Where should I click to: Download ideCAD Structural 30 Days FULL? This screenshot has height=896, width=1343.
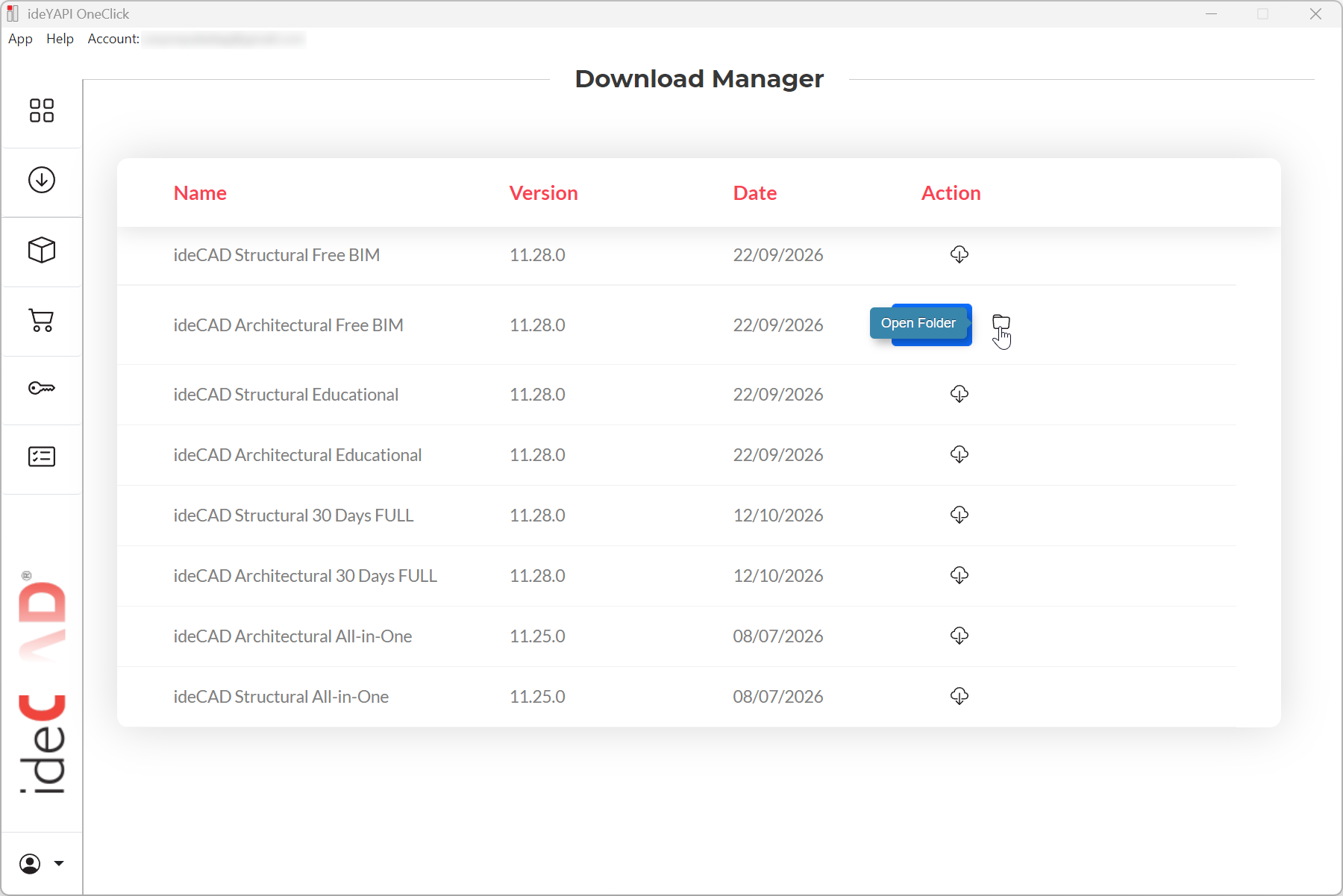click(959, 515)
